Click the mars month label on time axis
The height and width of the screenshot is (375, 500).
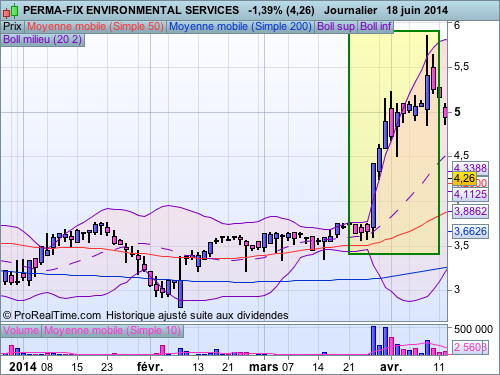pyautogui.click(x=264, y=367)
